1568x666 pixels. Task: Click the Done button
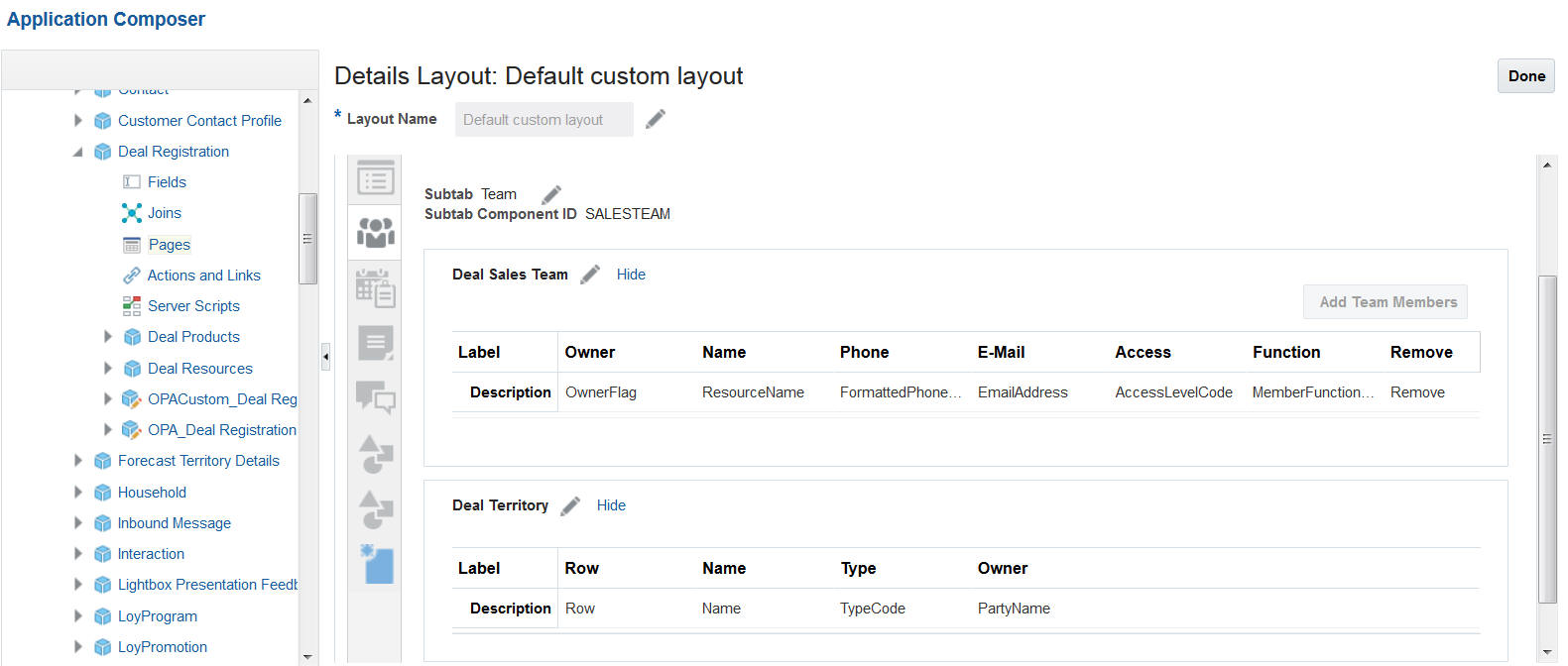pyautogui.click(x=1525, y=76)
